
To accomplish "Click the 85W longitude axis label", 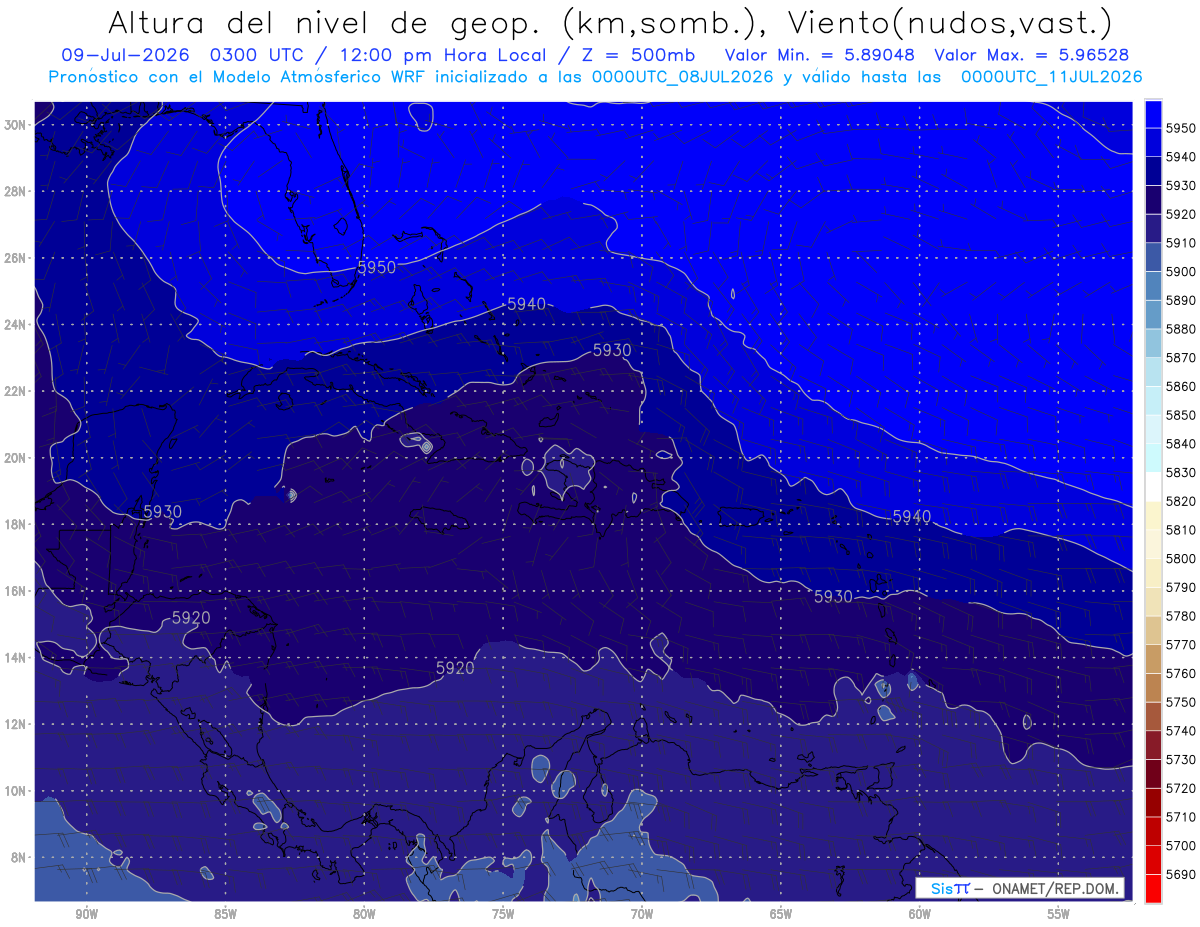I will click(x=225, y=915).
